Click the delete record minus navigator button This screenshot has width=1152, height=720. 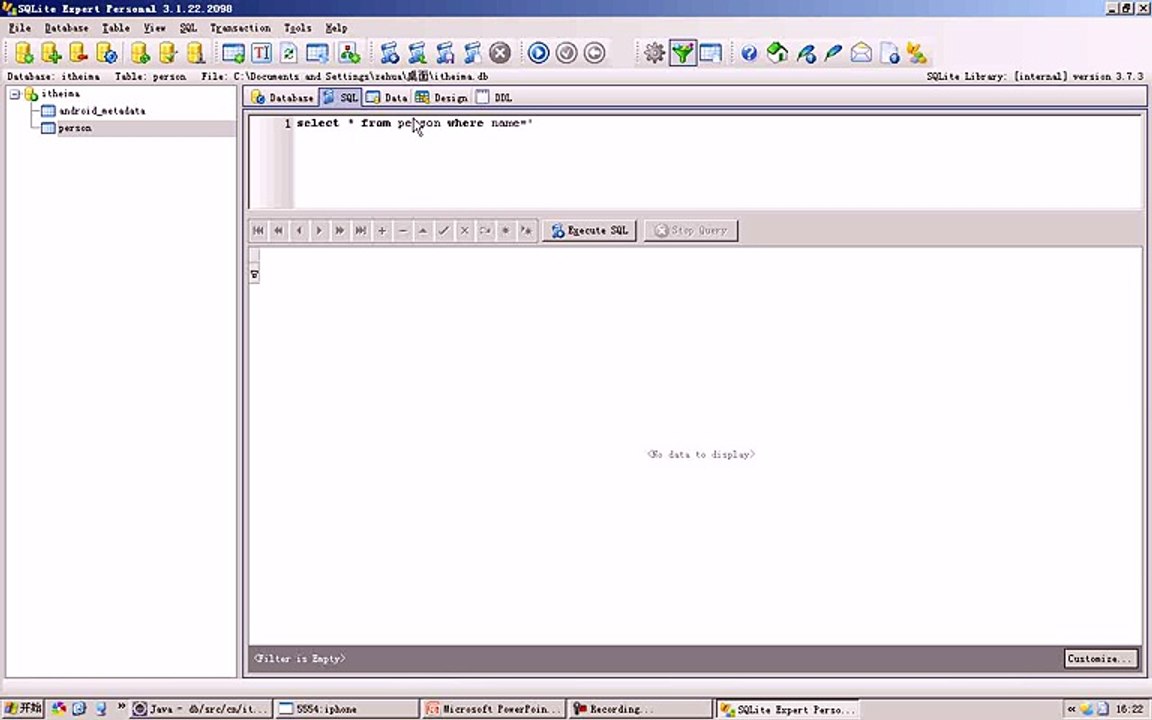(403, 230)
